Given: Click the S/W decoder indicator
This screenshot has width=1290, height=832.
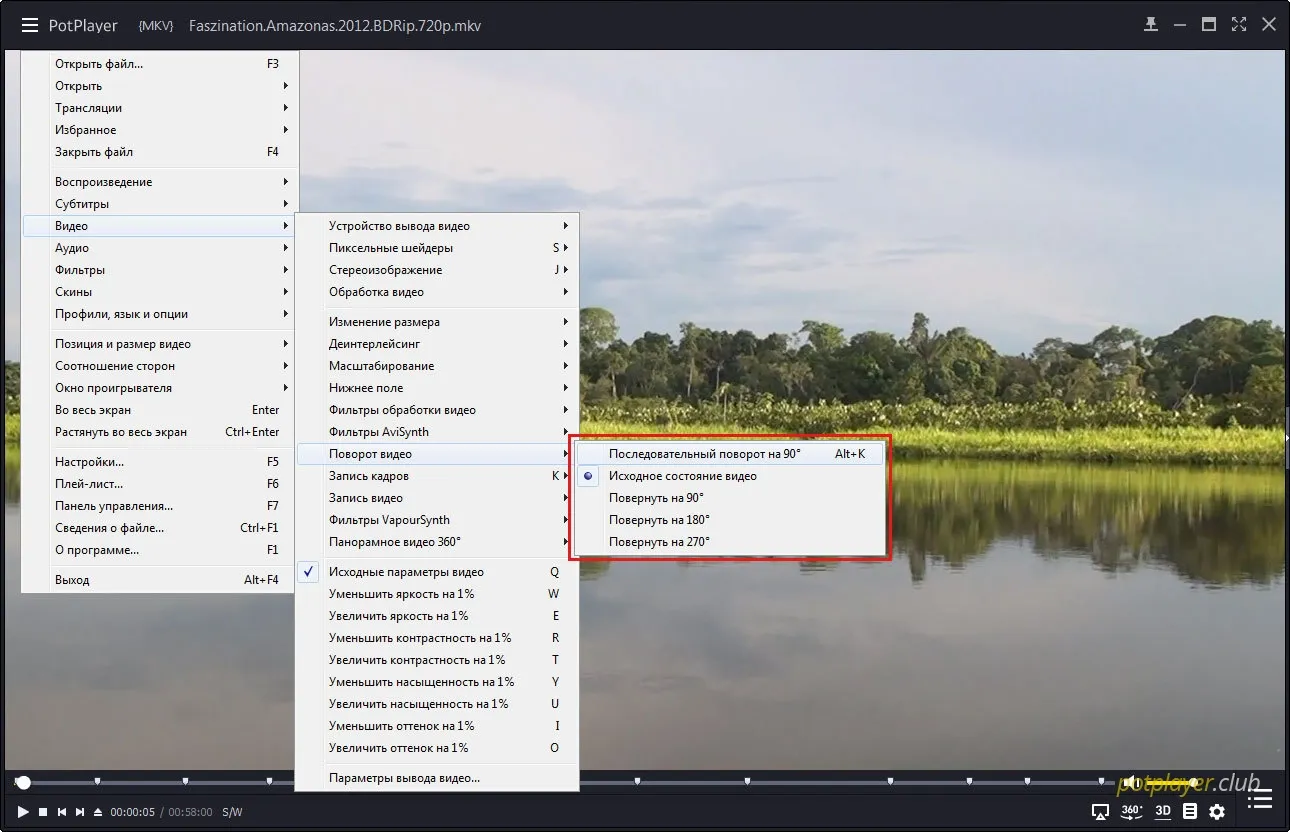Looking at the screenshot, I should (232, 812).
